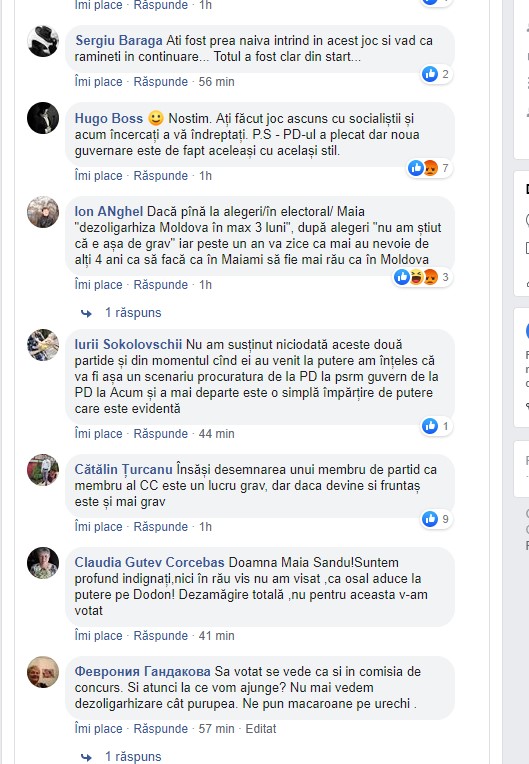Open Iurii Sokolovschii profile name link
The width and height of the screenshot is (529, 764).
coord(128,344)
